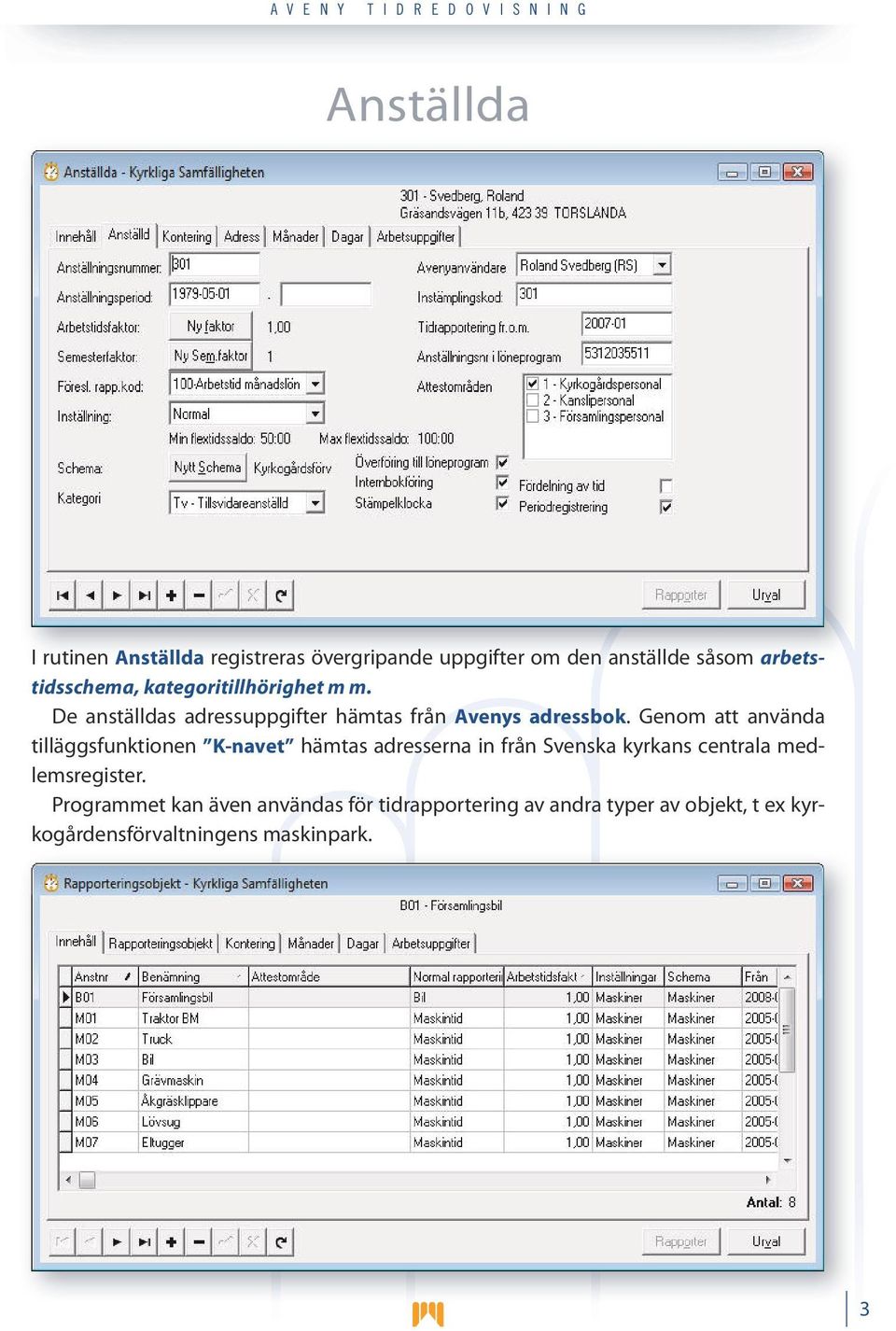Viewport: 896px width, 1331px height.
Task: Toggle the Stämpelklocka checkbox
Action: click(x=502, y=503)
